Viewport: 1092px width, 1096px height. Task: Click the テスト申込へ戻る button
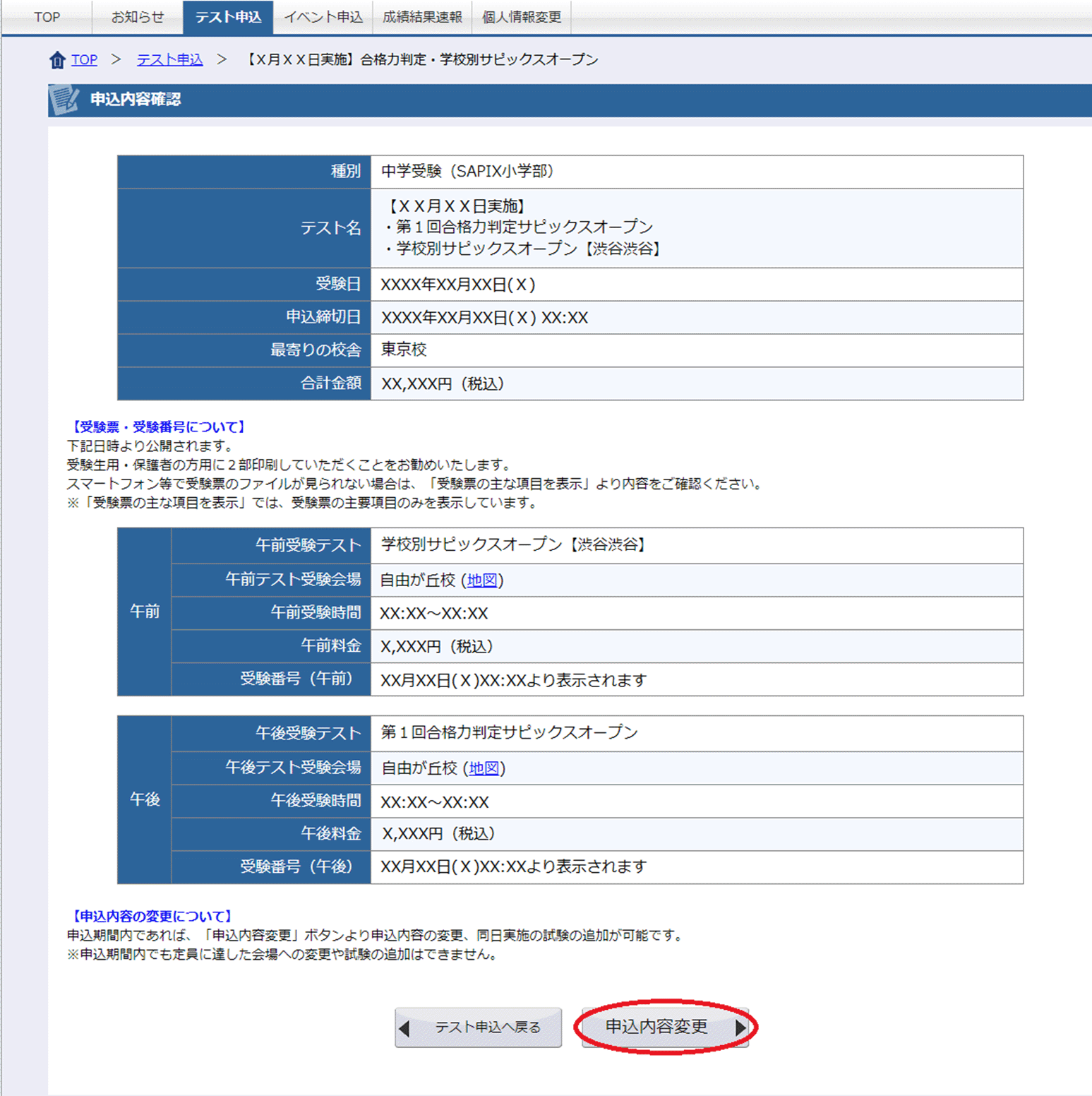pos(478,1027)
